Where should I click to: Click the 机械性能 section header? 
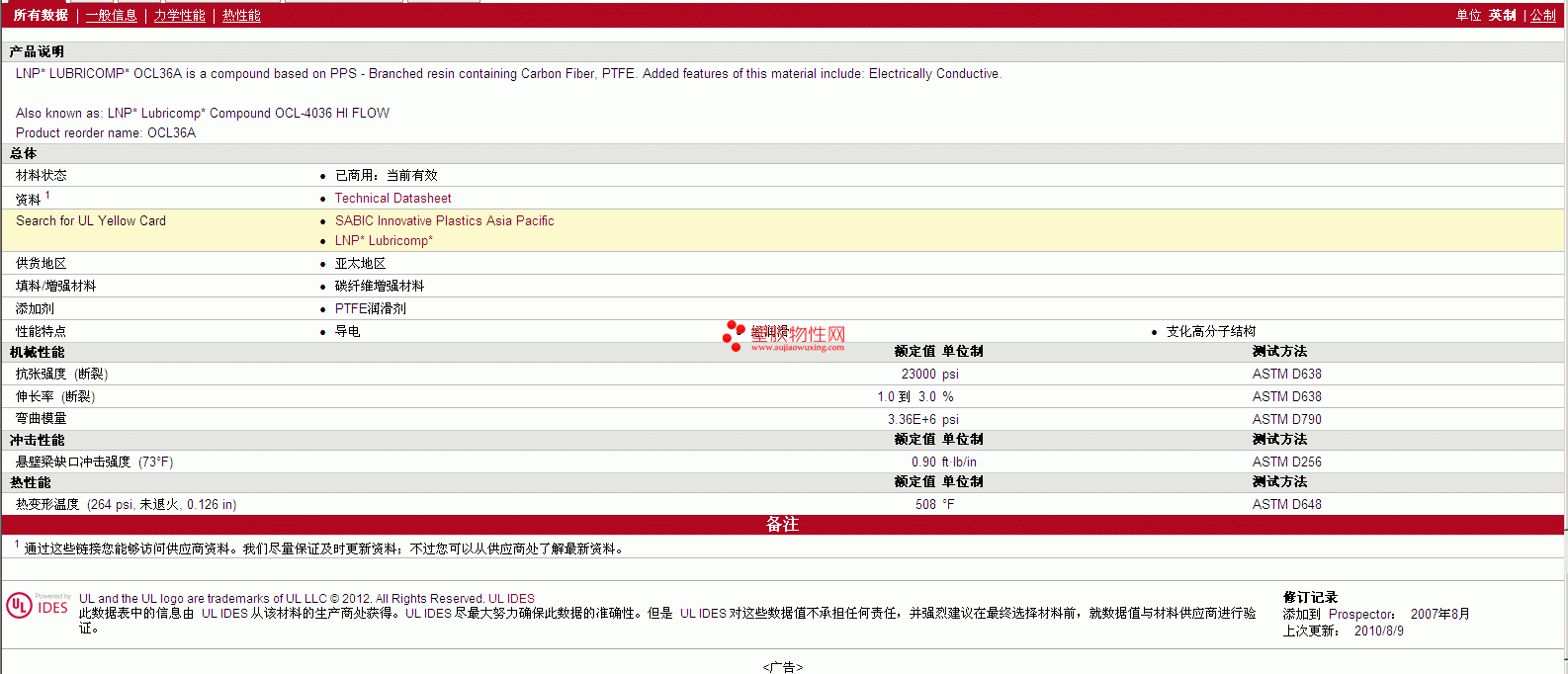(x=37, y=352)
